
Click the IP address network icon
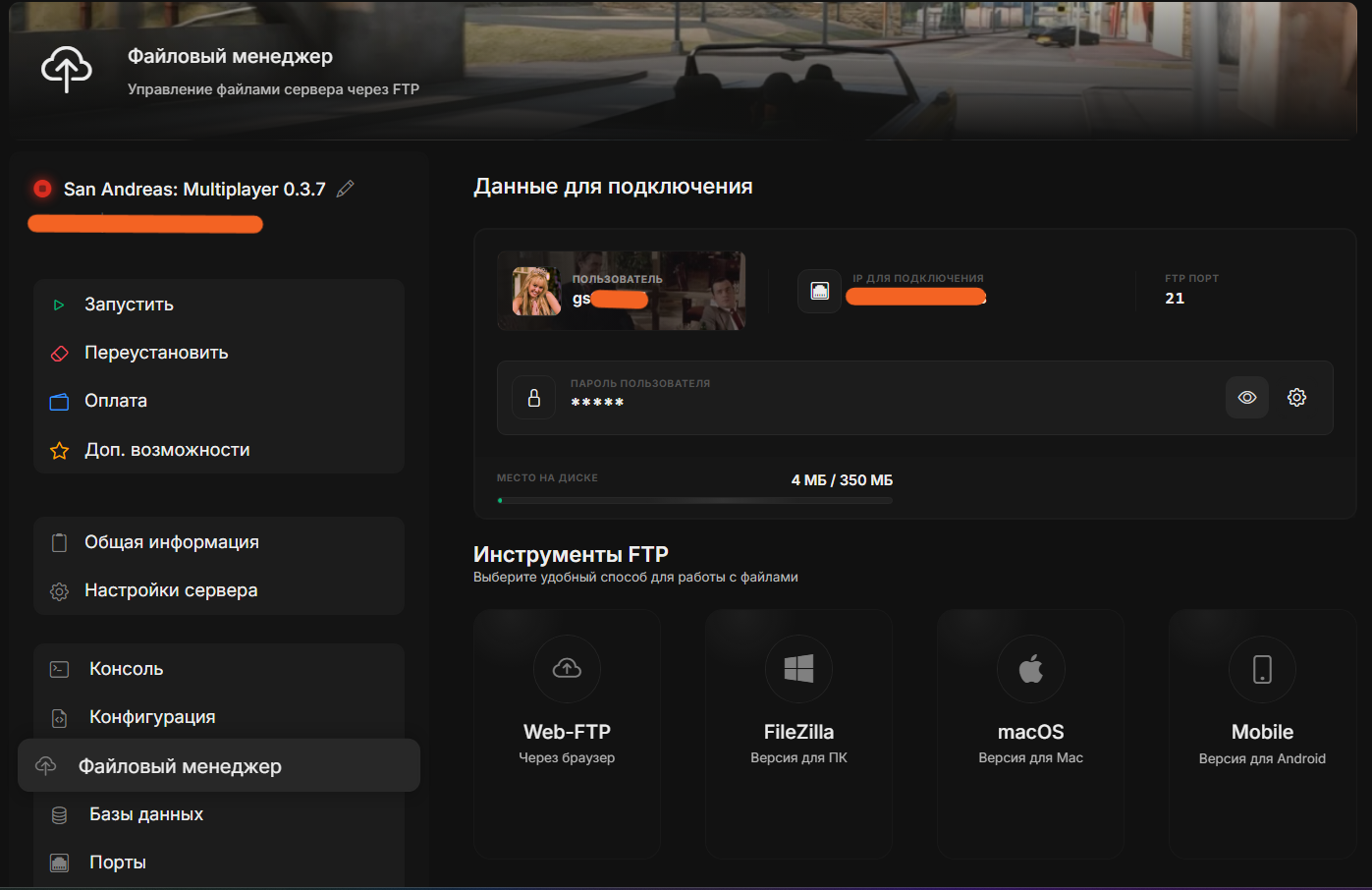(x=819, y=292)
